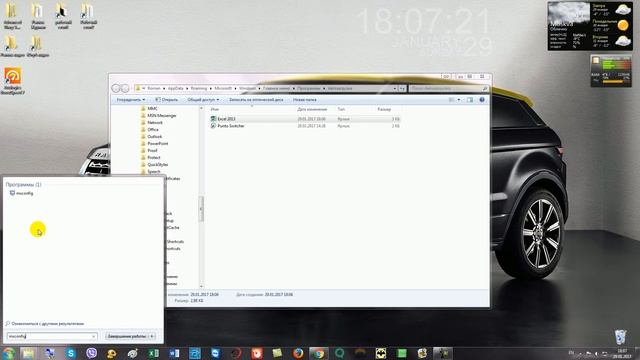This screenshot has height=360, width=640.
Task: Switch to Google Chrome on the taskbar
Action: (x=318, y=353)
